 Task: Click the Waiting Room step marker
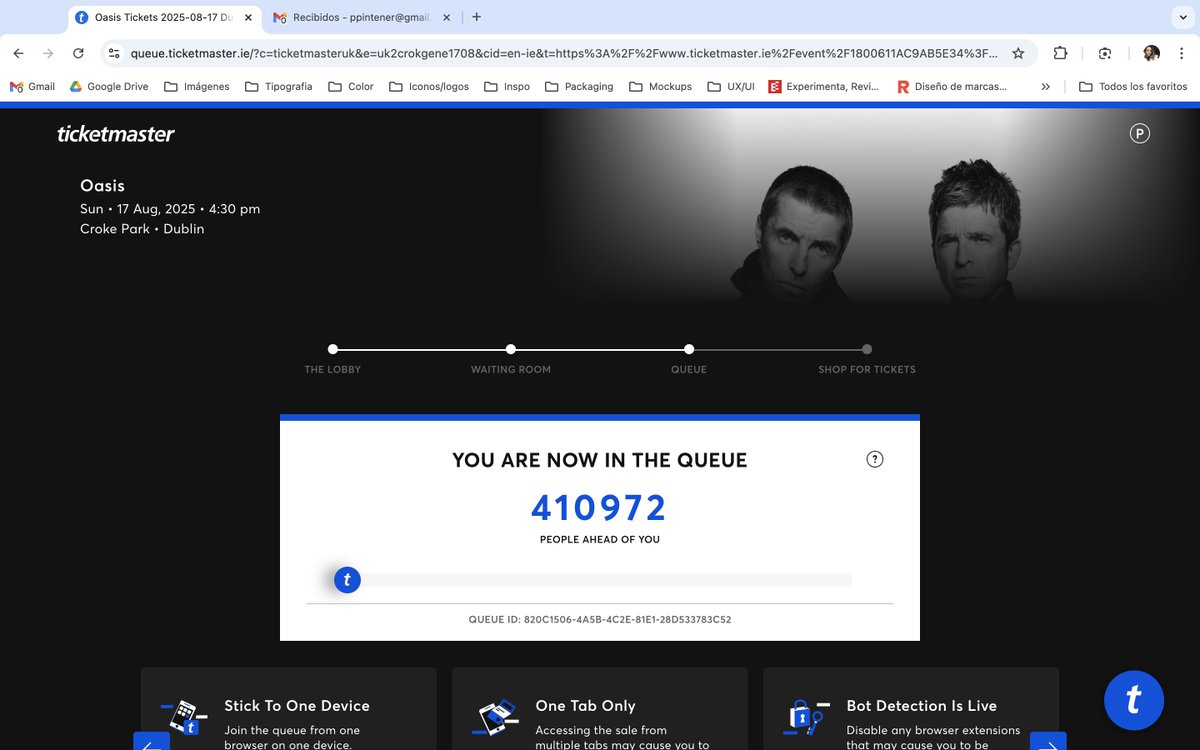click(511, 349)
